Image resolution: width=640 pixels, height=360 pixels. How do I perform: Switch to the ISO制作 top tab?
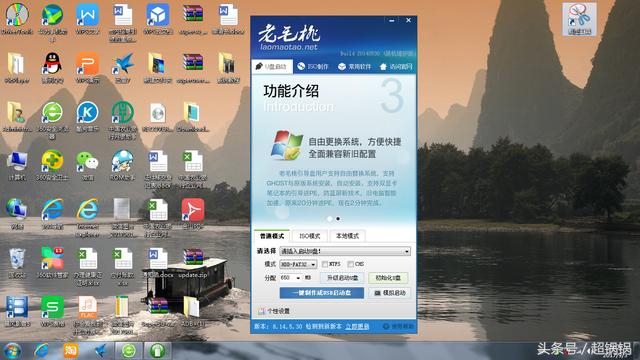point(313,67)
